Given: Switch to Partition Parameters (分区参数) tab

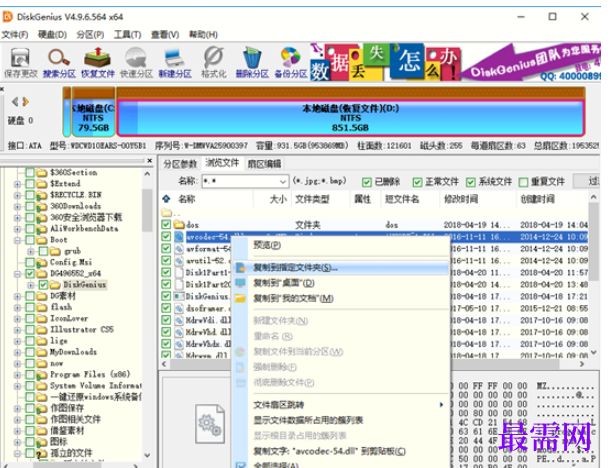Looking at the screenshot, I should pyautogui.click(x=180, y=164).
